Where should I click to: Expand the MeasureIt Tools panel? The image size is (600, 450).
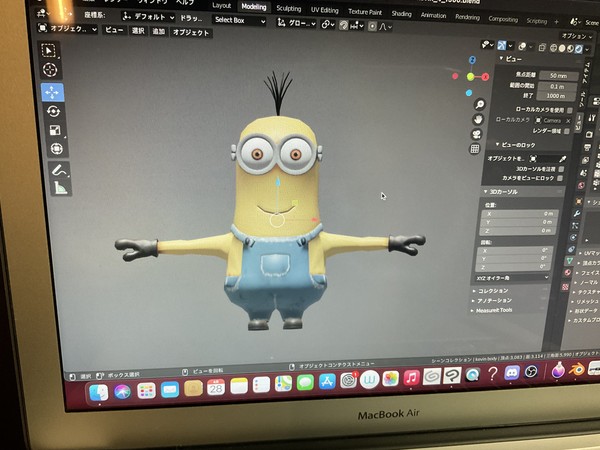492,310
